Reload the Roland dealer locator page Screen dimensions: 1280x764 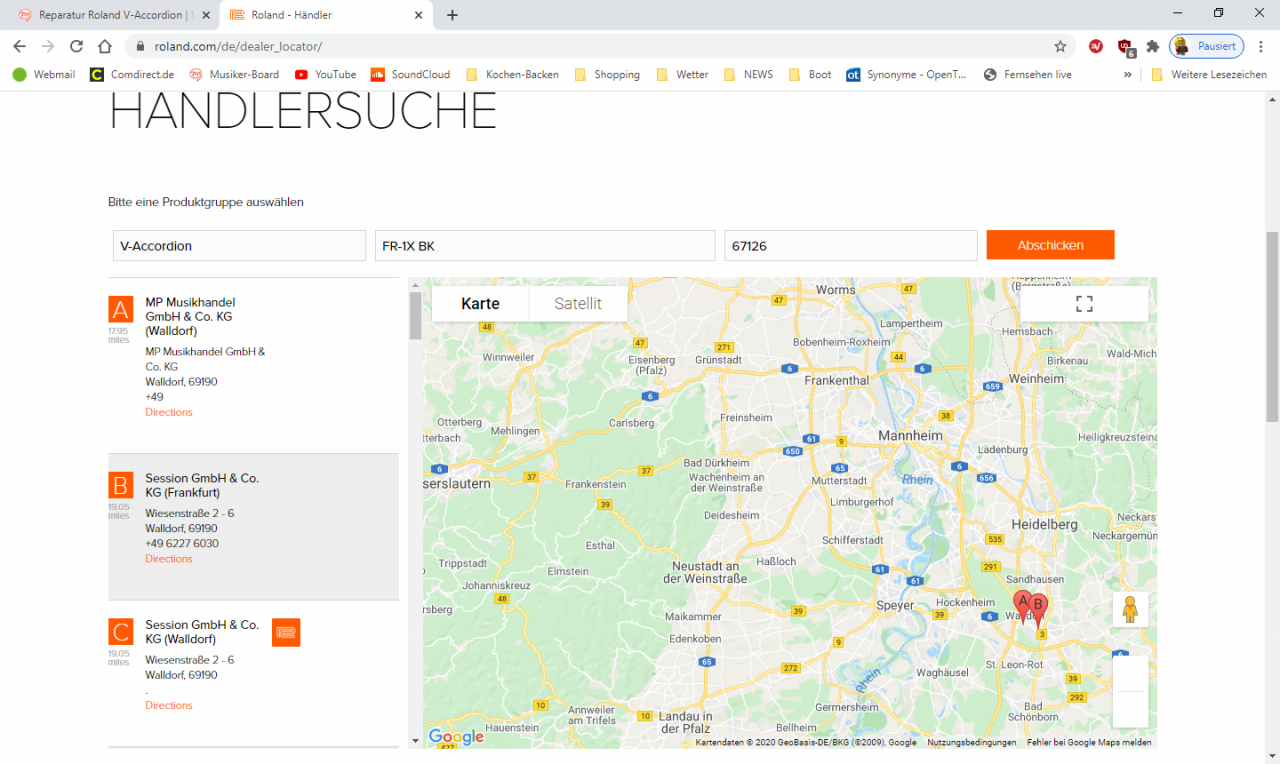tap(76, 46)
